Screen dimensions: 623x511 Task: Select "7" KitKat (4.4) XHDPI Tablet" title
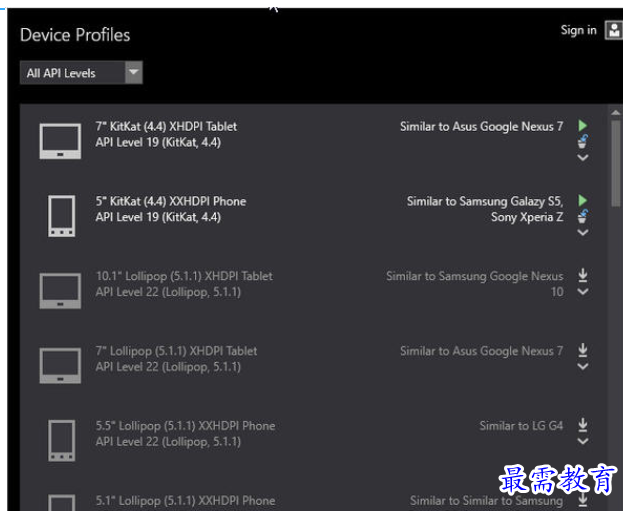[166, 126]
